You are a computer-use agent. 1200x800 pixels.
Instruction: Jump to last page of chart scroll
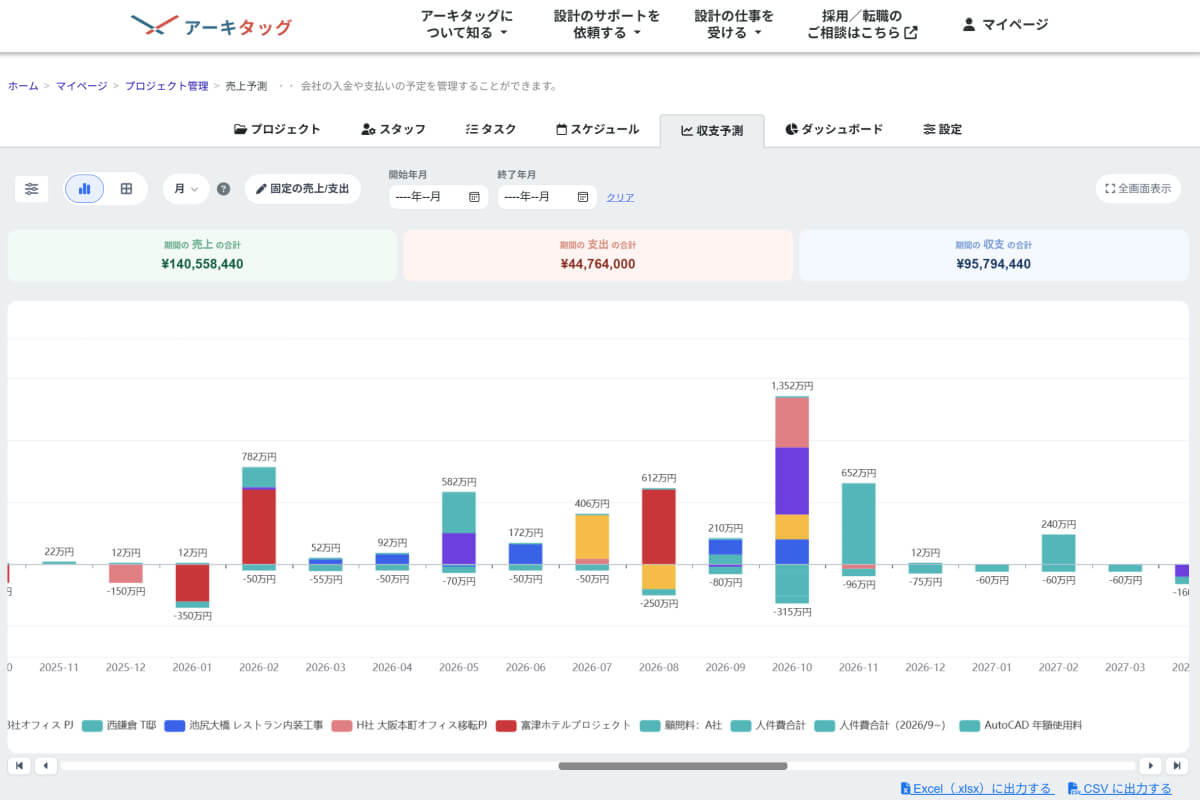pyautogui.click(x=1178, y=766)
